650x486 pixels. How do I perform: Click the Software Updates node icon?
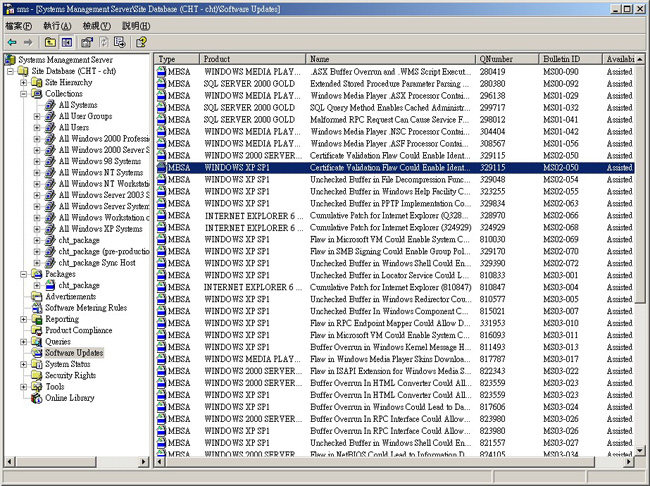pyautogui.click(x=36, y=352)
